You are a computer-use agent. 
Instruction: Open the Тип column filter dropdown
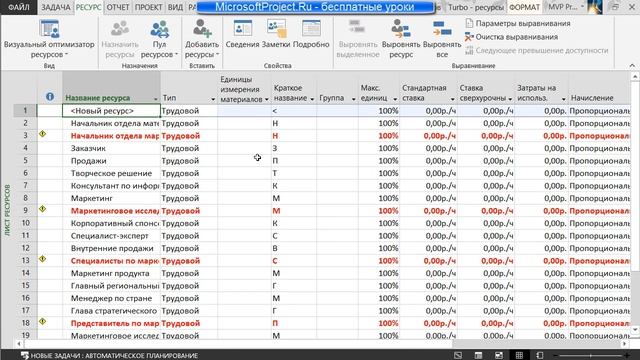tap(213, 99)
